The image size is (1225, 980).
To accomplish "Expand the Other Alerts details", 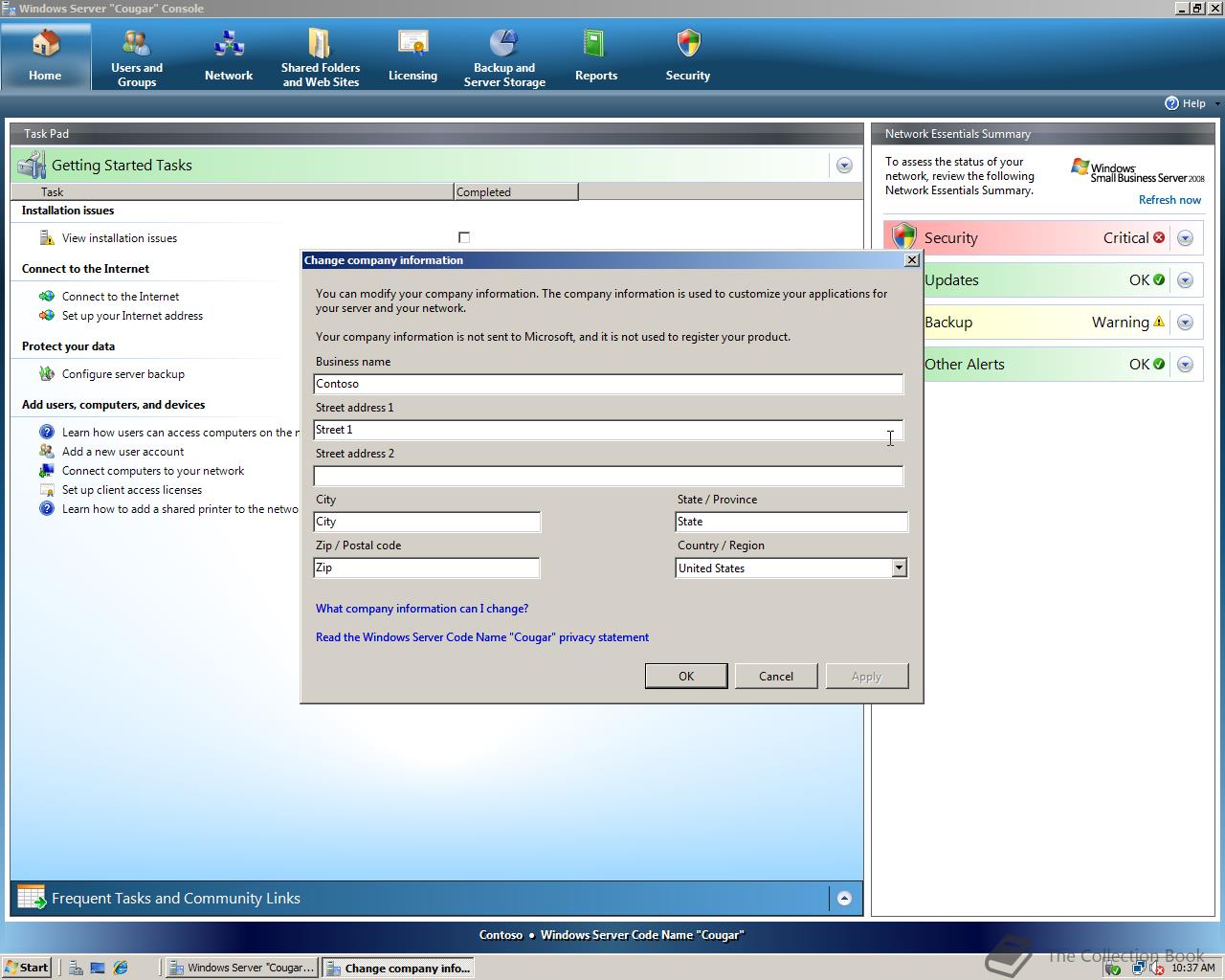I will click(x=1185, y=365).
